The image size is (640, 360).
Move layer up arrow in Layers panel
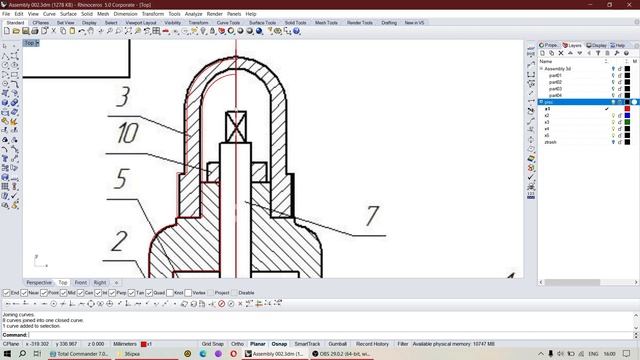[570, 53]
